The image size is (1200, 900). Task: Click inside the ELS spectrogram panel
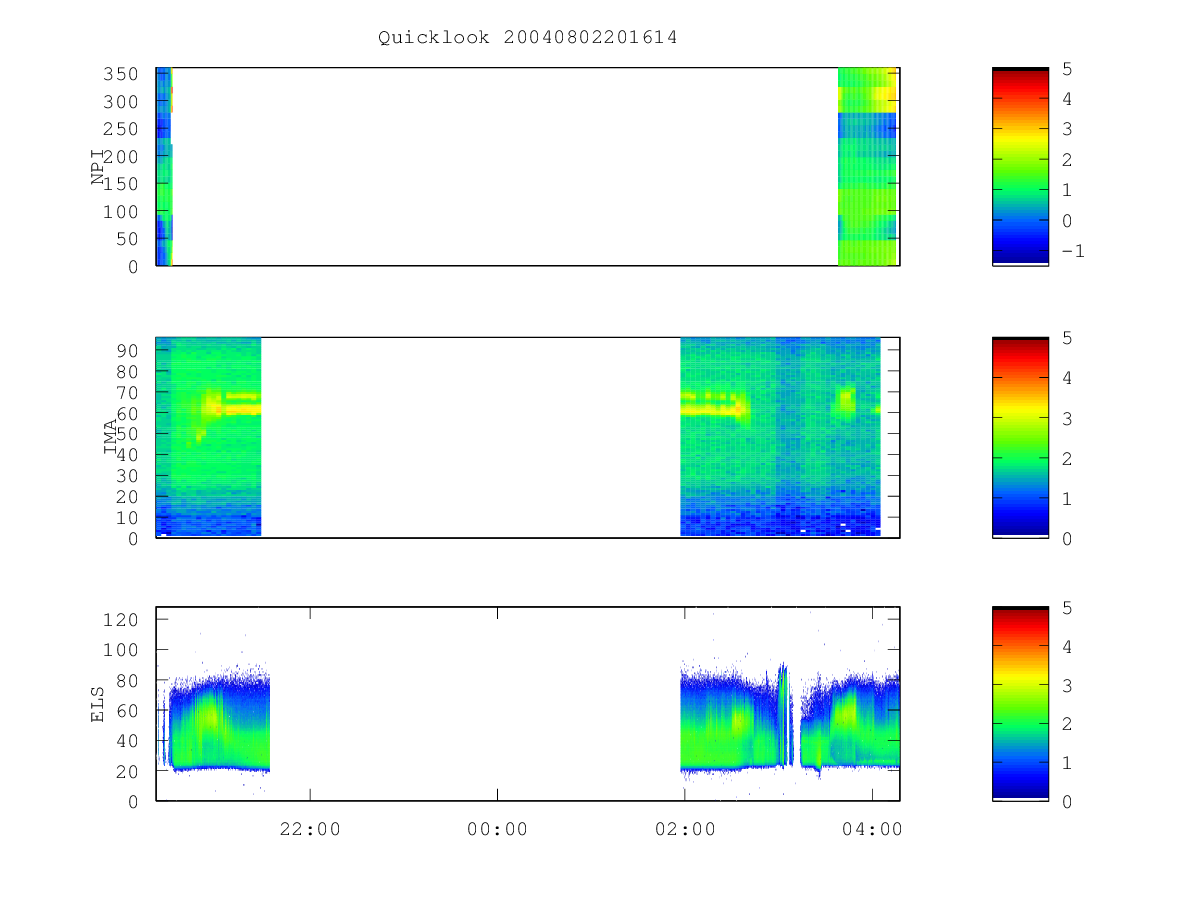[x=528, y=704]
